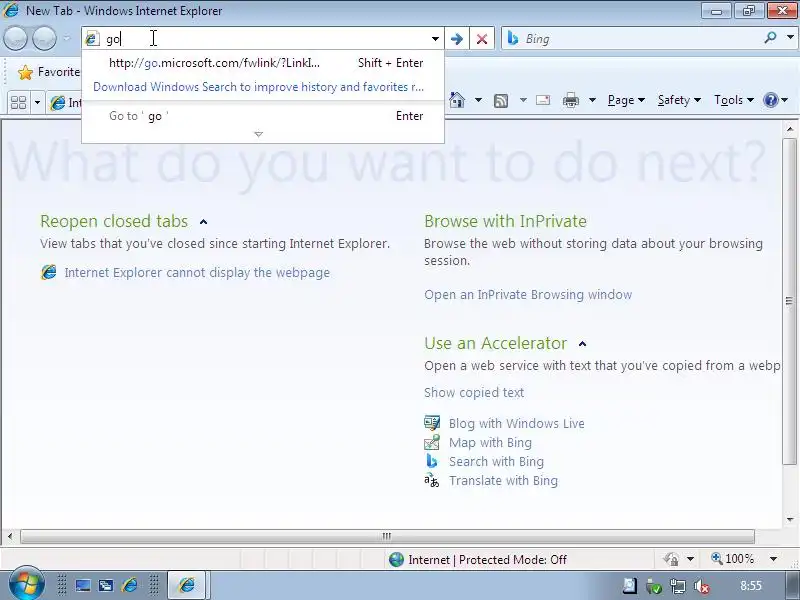800x600 pixels.
Task: Choose the Go to 'go' entry
Action: [263, 116]
